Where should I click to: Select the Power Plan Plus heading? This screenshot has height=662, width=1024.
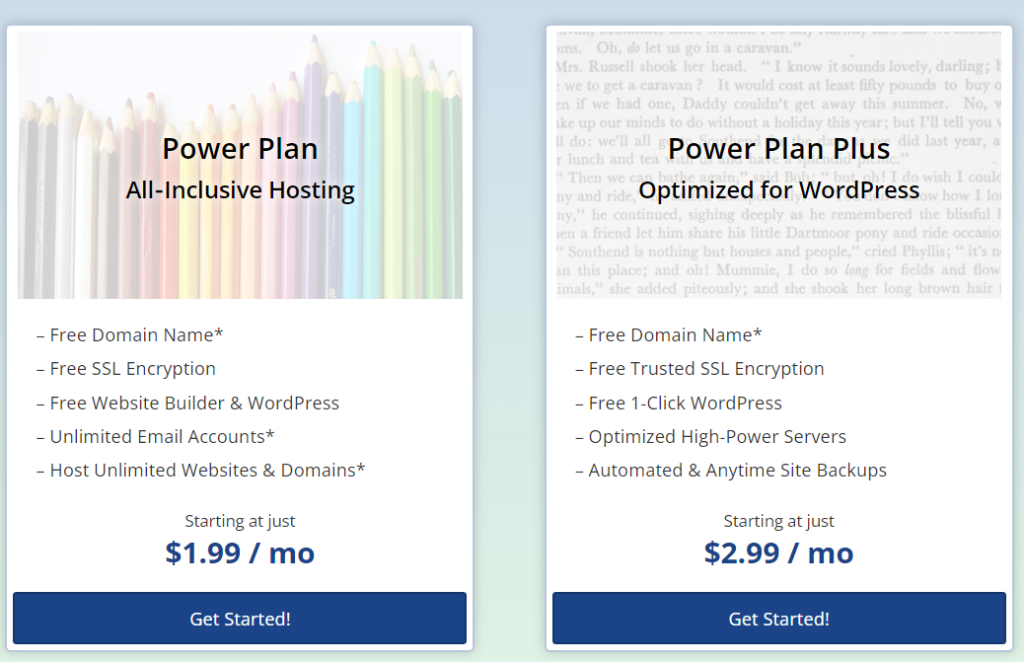779,149
